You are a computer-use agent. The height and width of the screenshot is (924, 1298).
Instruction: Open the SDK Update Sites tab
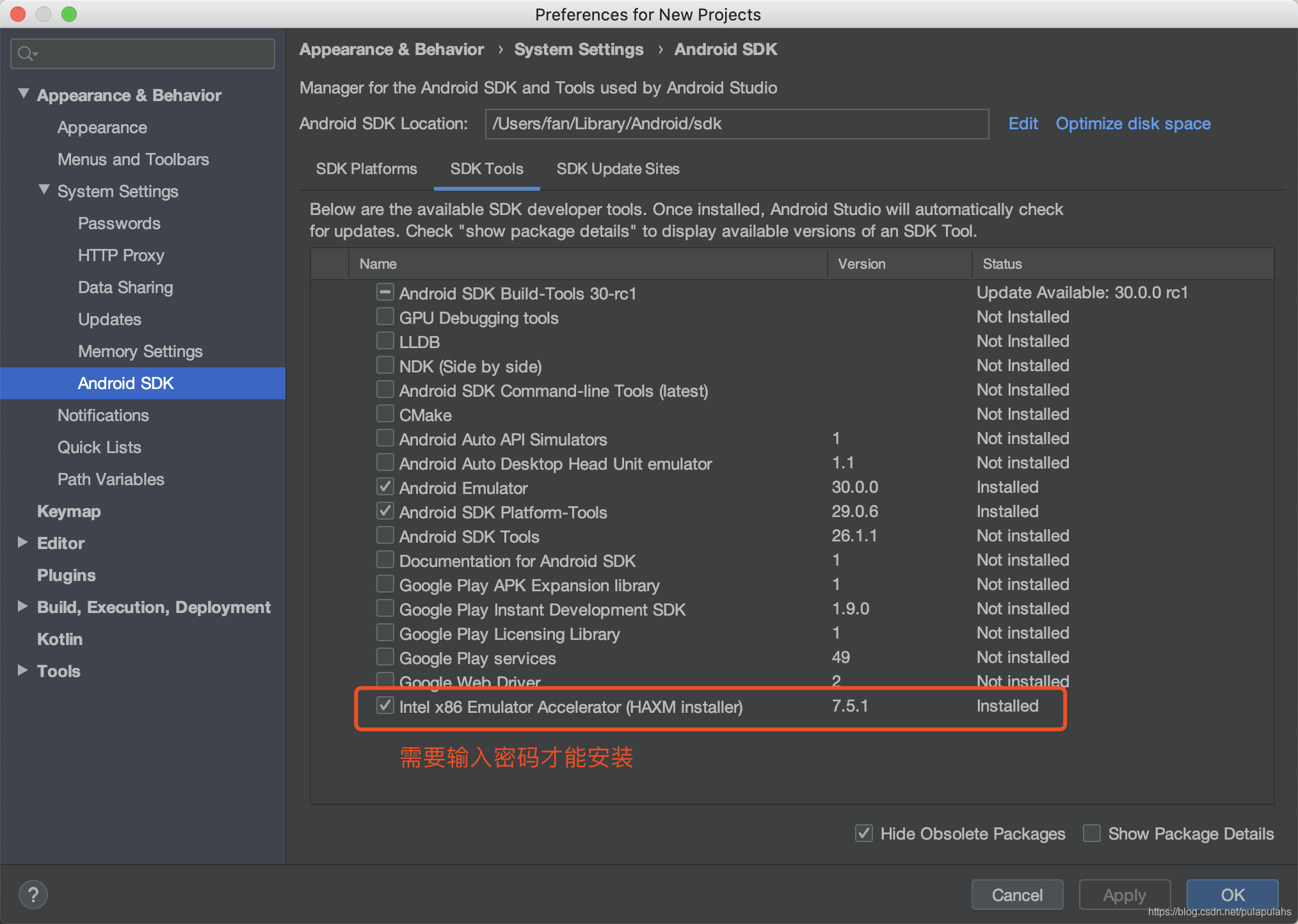click(x=618, y=169)
